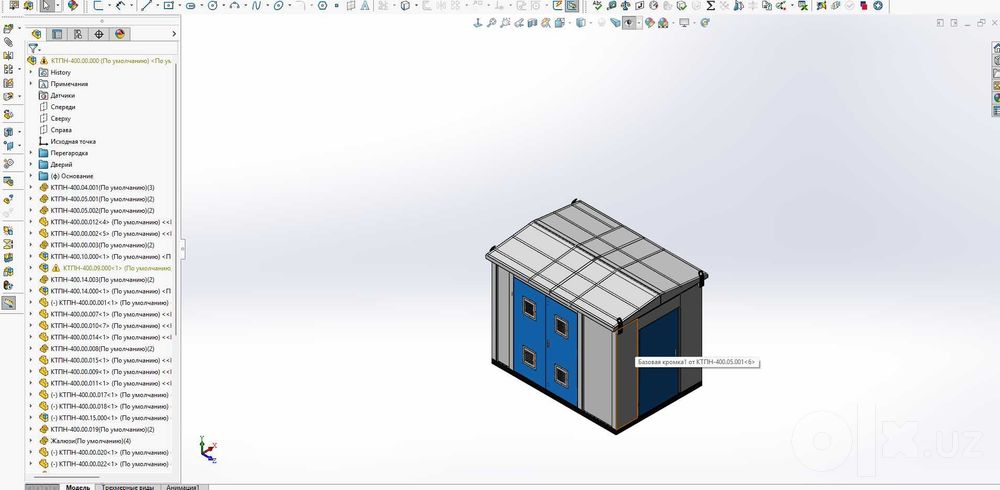Switch to the Модель tab
The height and width of the screenshot is (490, 1000).
78,487
